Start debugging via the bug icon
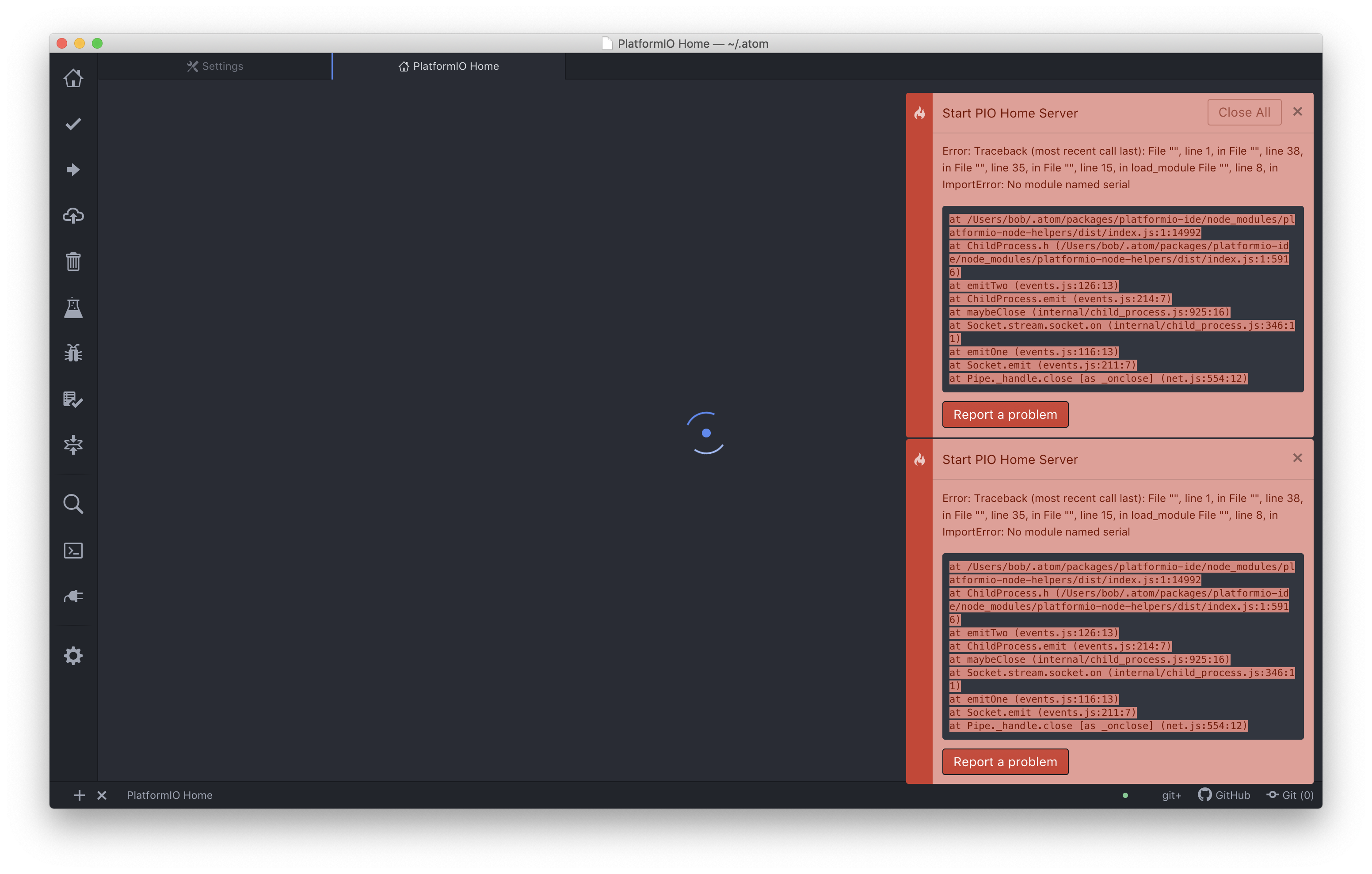Image resolution: width=1372 pixels, height=874 pixels. tap(73, 353)
